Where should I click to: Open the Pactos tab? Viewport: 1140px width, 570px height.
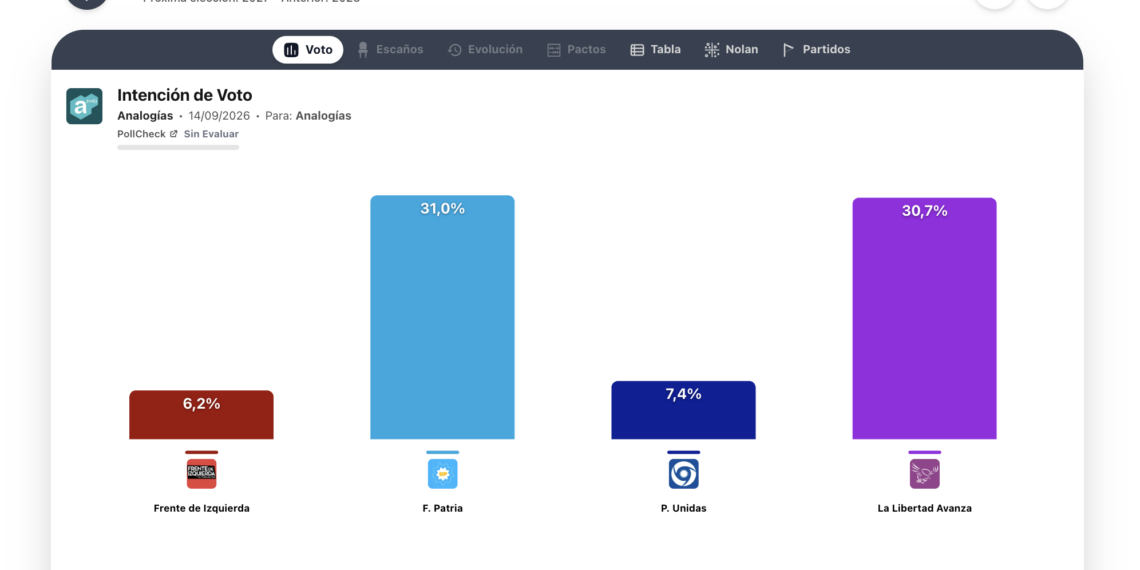(576, 49)
